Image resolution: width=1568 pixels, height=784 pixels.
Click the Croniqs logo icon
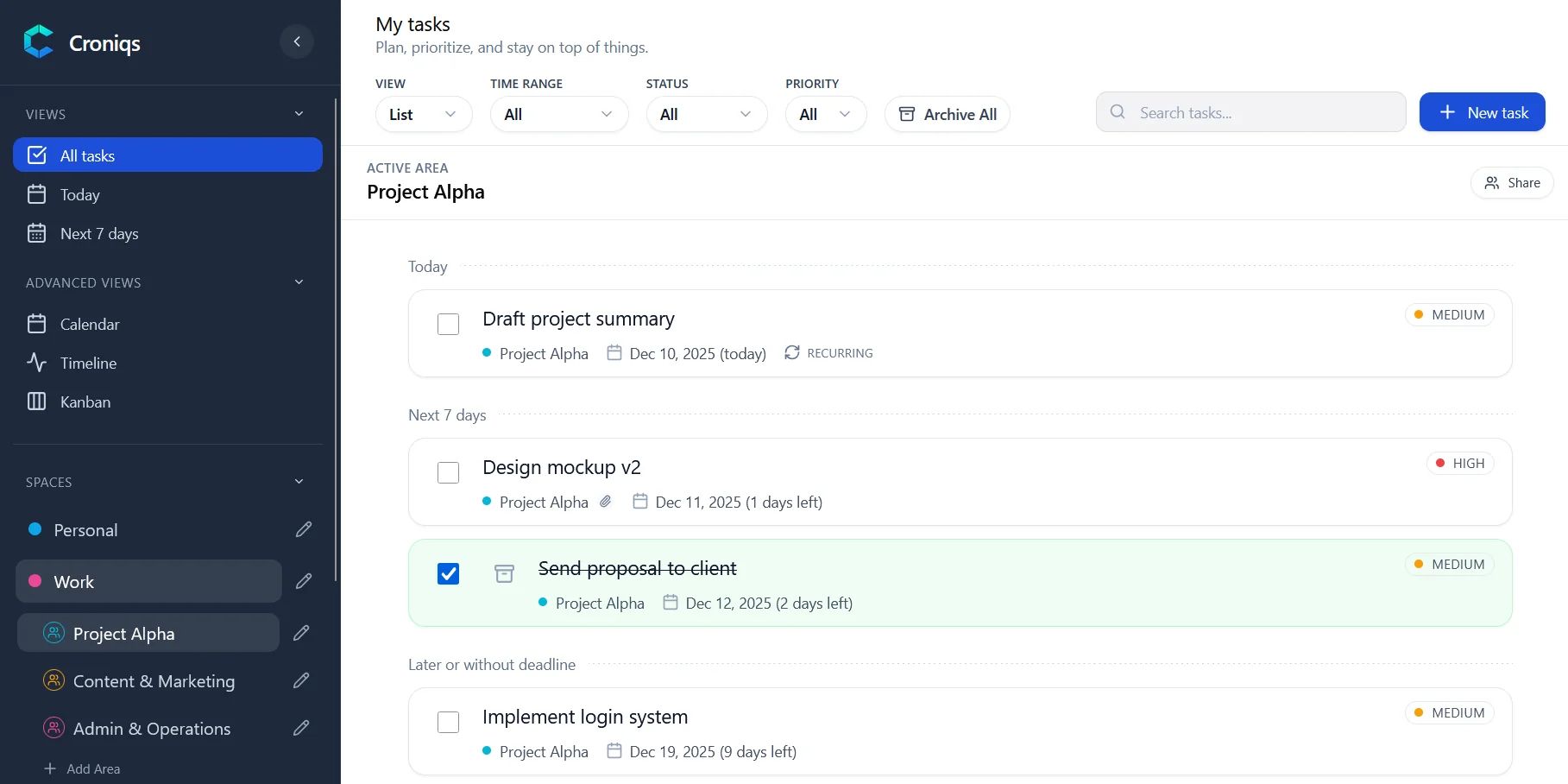click(x=39, y=41)
